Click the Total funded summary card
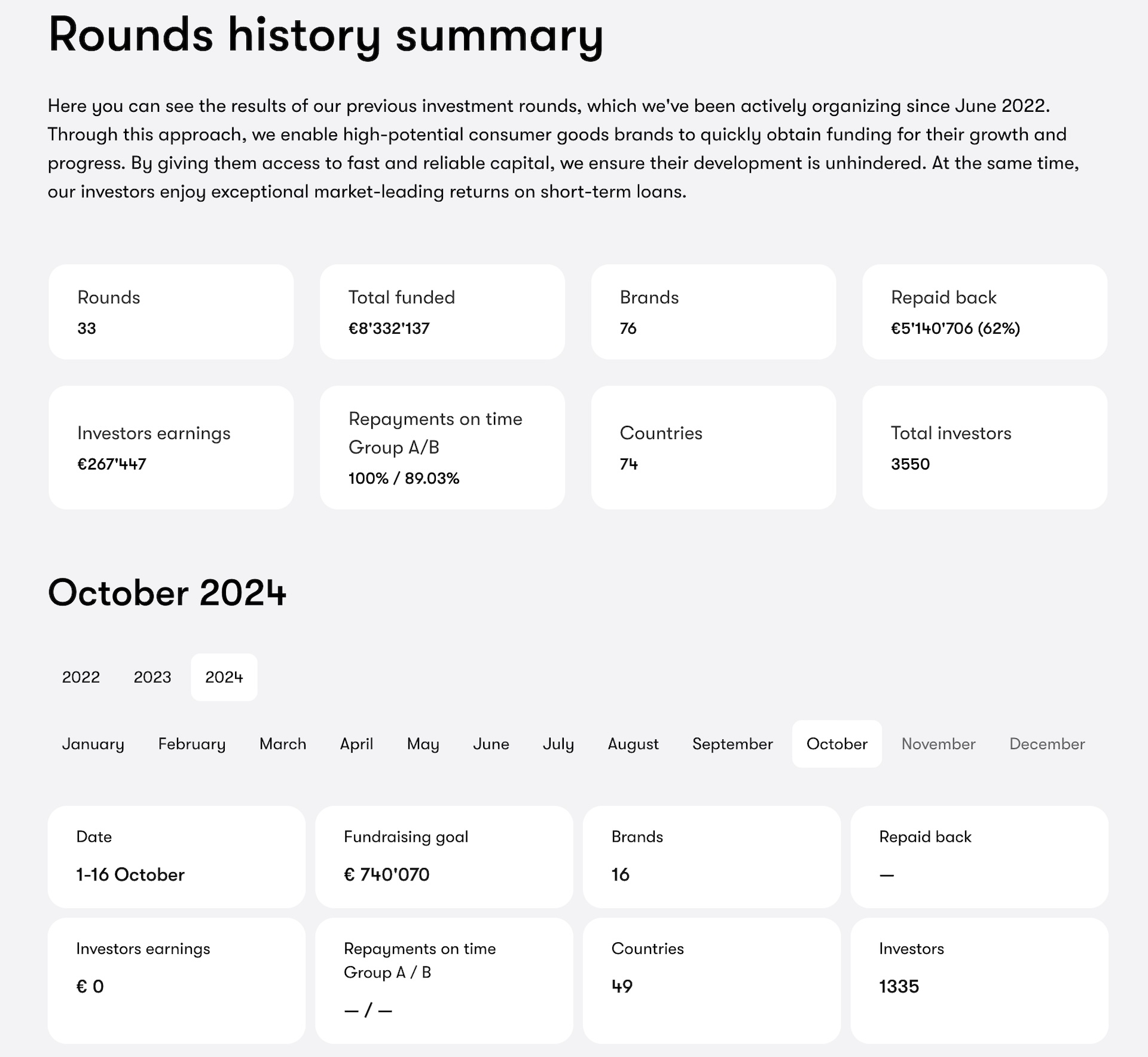This screenshot has height=1057, width=1148. point(442,312)
